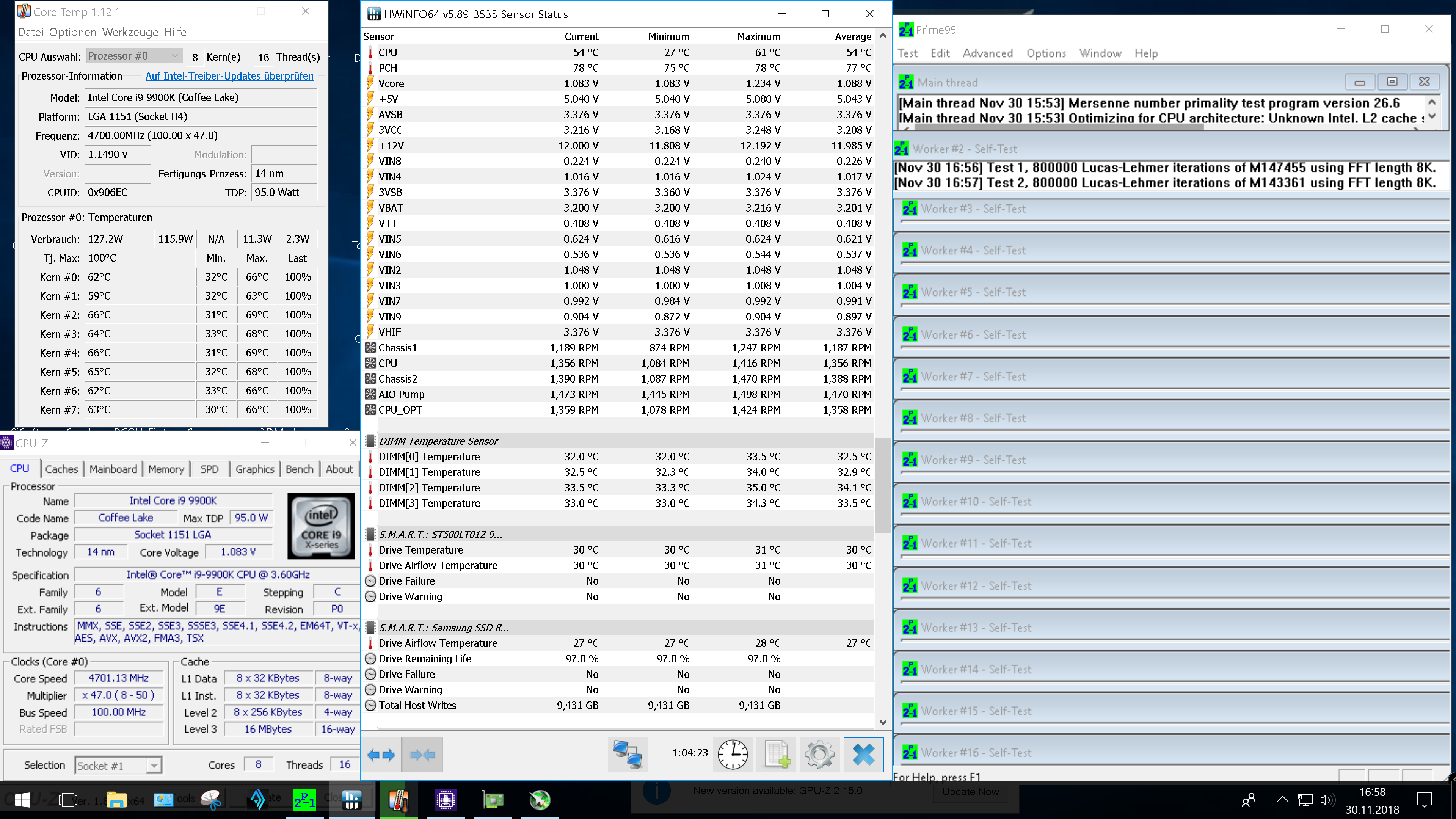Click the Current column header in HWiNFO

tap(555, 36)
